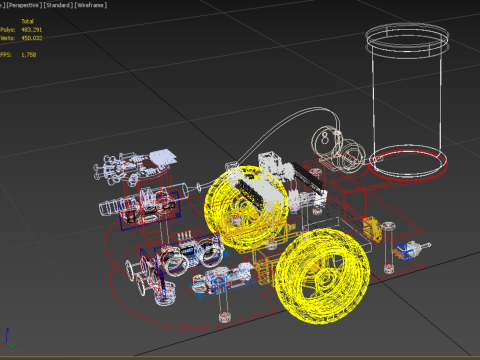Open the [Wireframe] shading label menu
480x360 pixels.
[91, 5]
